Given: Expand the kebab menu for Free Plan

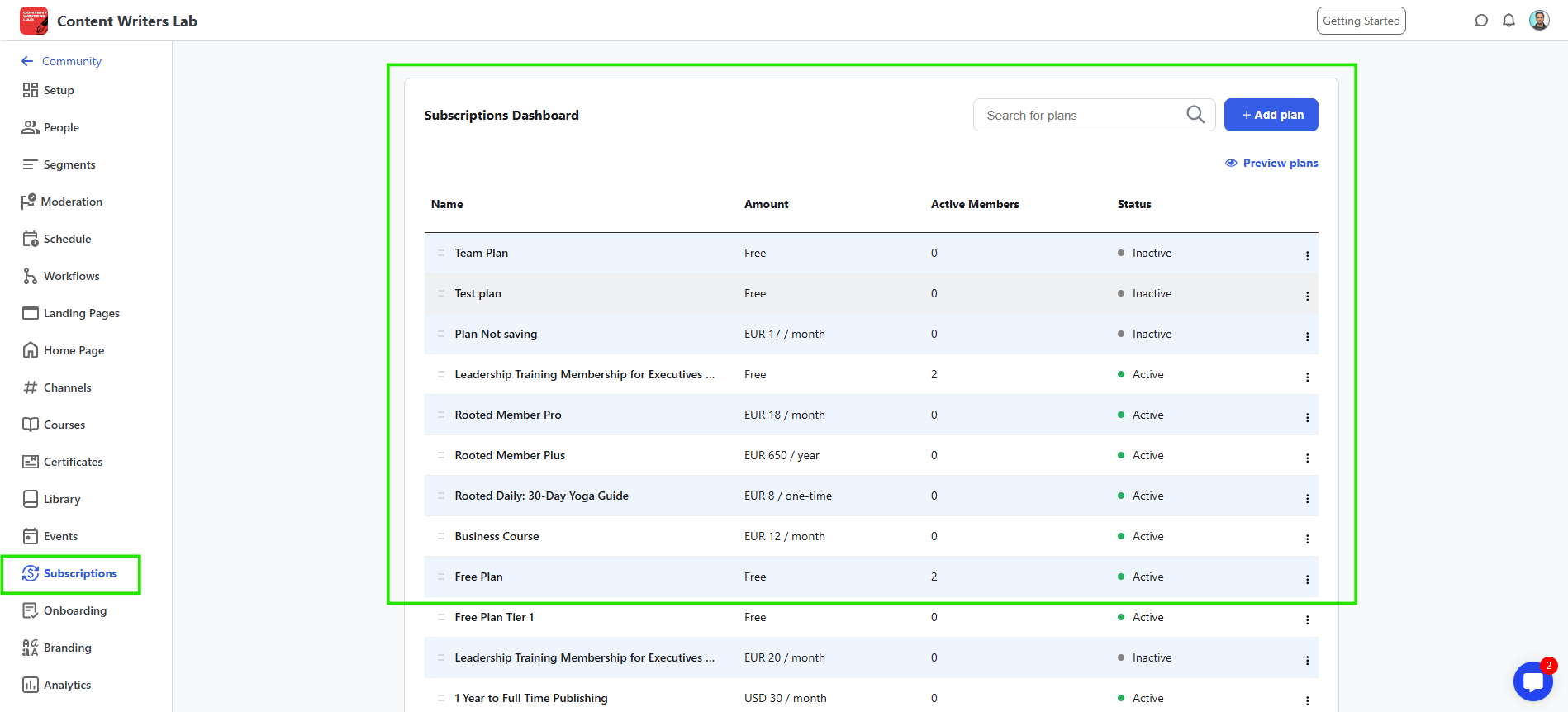Looking at the screenshot, I should 1307,579.
